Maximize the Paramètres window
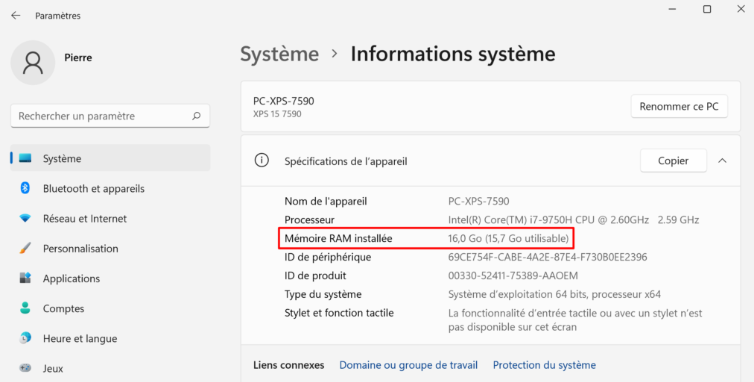The width and height of the screenshot is (754, 382). (707, 9)
